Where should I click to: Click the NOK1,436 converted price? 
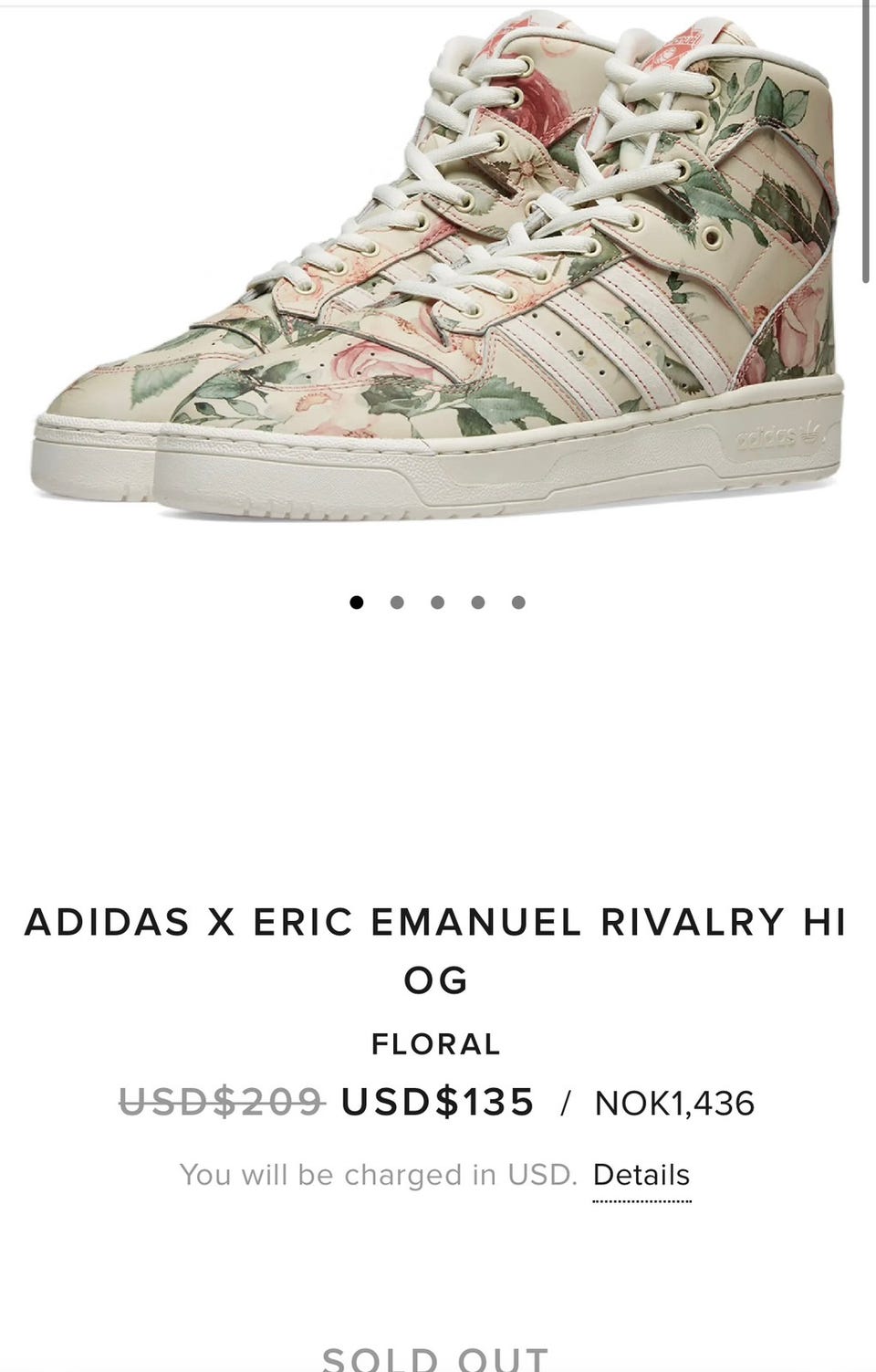coord(674,1104)
